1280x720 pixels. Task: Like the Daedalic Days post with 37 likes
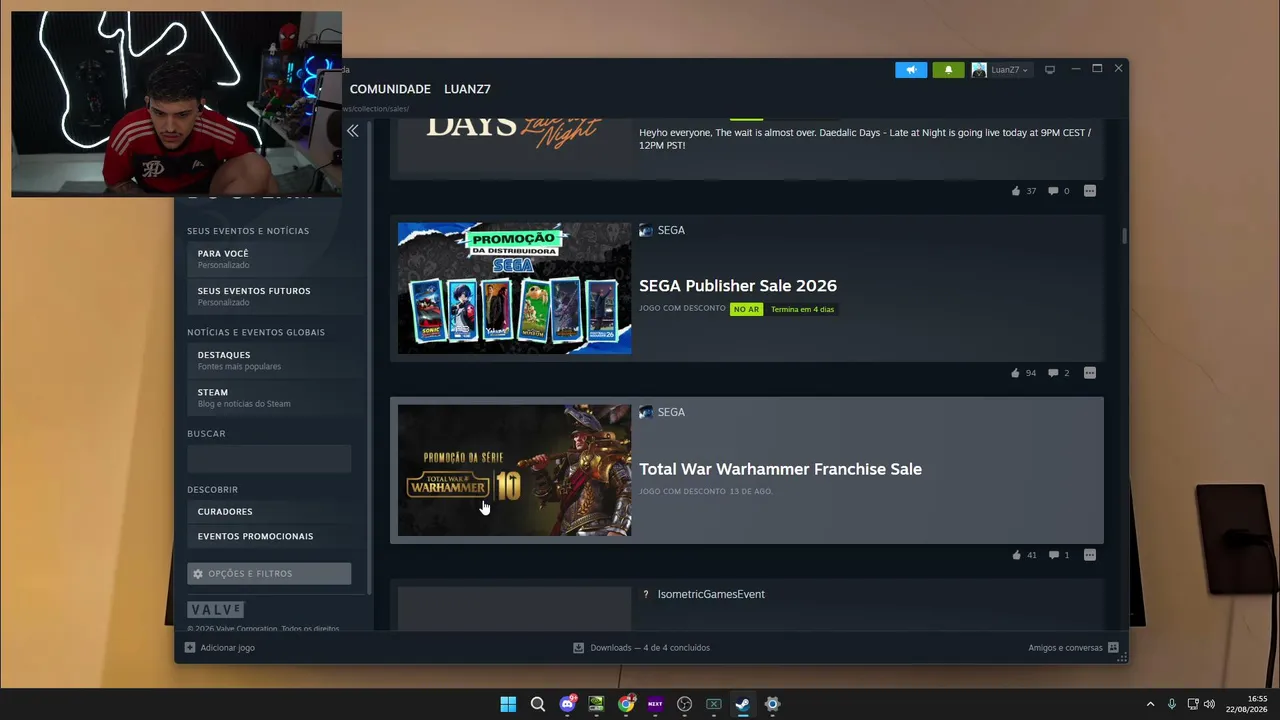[x=1016, y=191]
